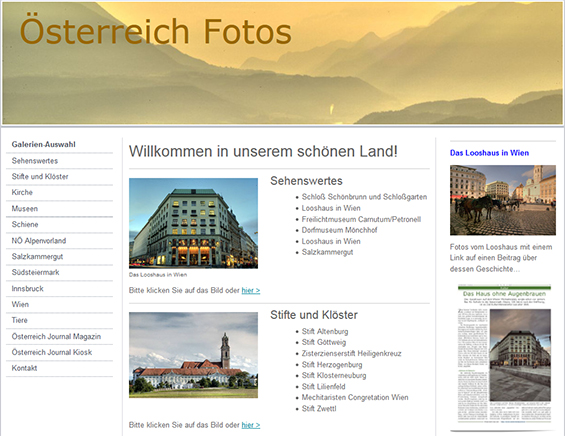Image resolution: width=565 pixels, height=436 pixels.
Task: Click the 'Willkommen in unserem schönen Land!' heading
Action: tap(263, 151)
